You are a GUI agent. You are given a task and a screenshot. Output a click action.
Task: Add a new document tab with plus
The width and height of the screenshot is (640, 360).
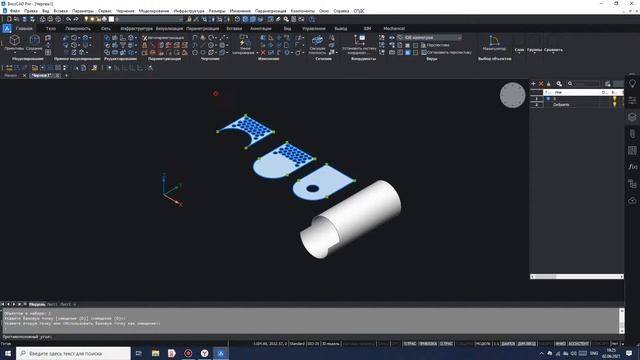click(x=66, y=76)
